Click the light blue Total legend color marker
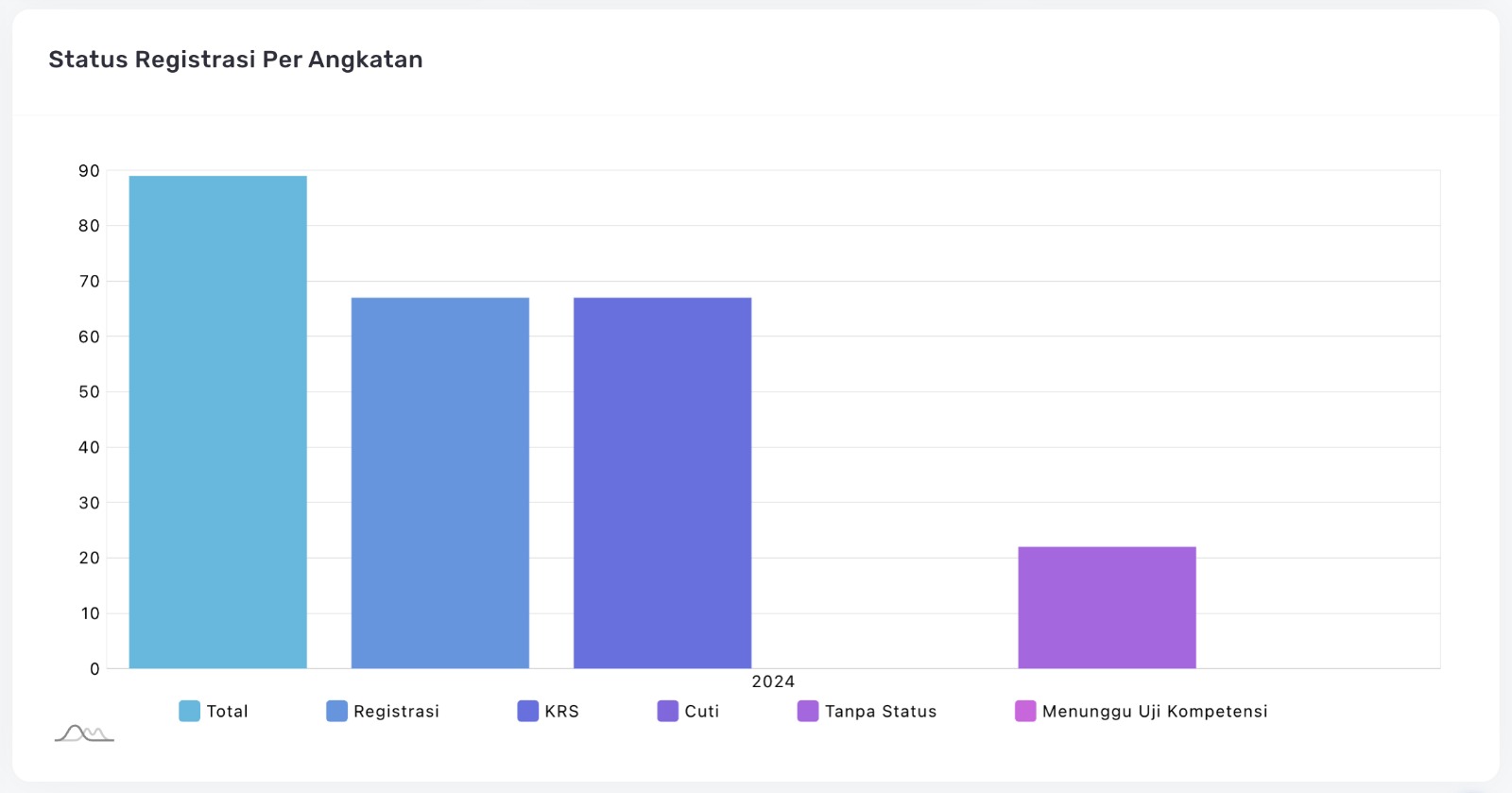Screen dimensions: 1512x793 click(189, 711)
